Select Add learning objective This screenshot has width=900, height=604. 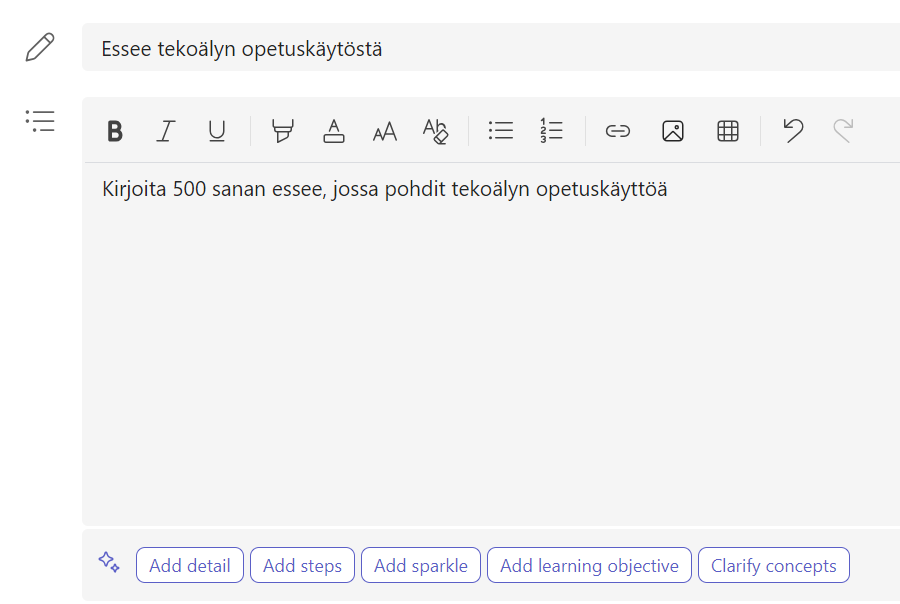click(x=589, y=566)
